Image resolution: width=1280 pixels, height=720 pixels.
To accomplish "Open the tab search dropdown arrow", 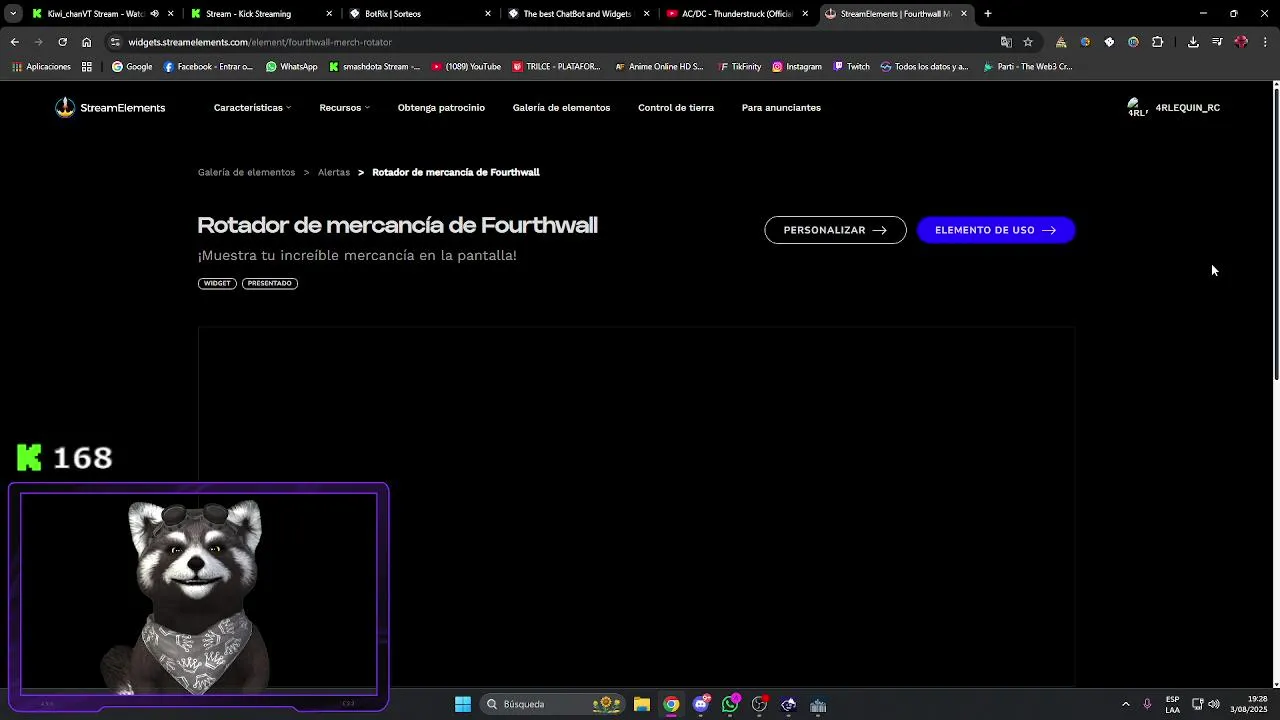I will [x=13, y=14].
